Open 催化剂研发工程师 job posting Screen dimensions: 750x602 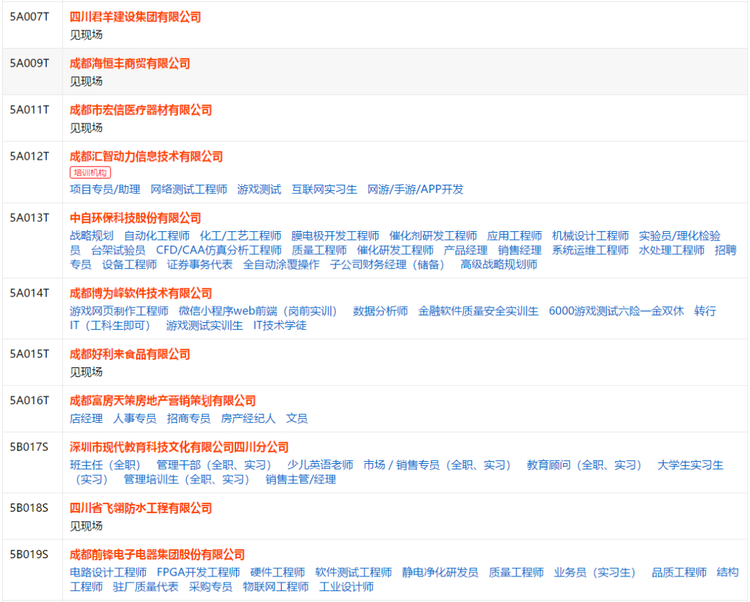433,236
